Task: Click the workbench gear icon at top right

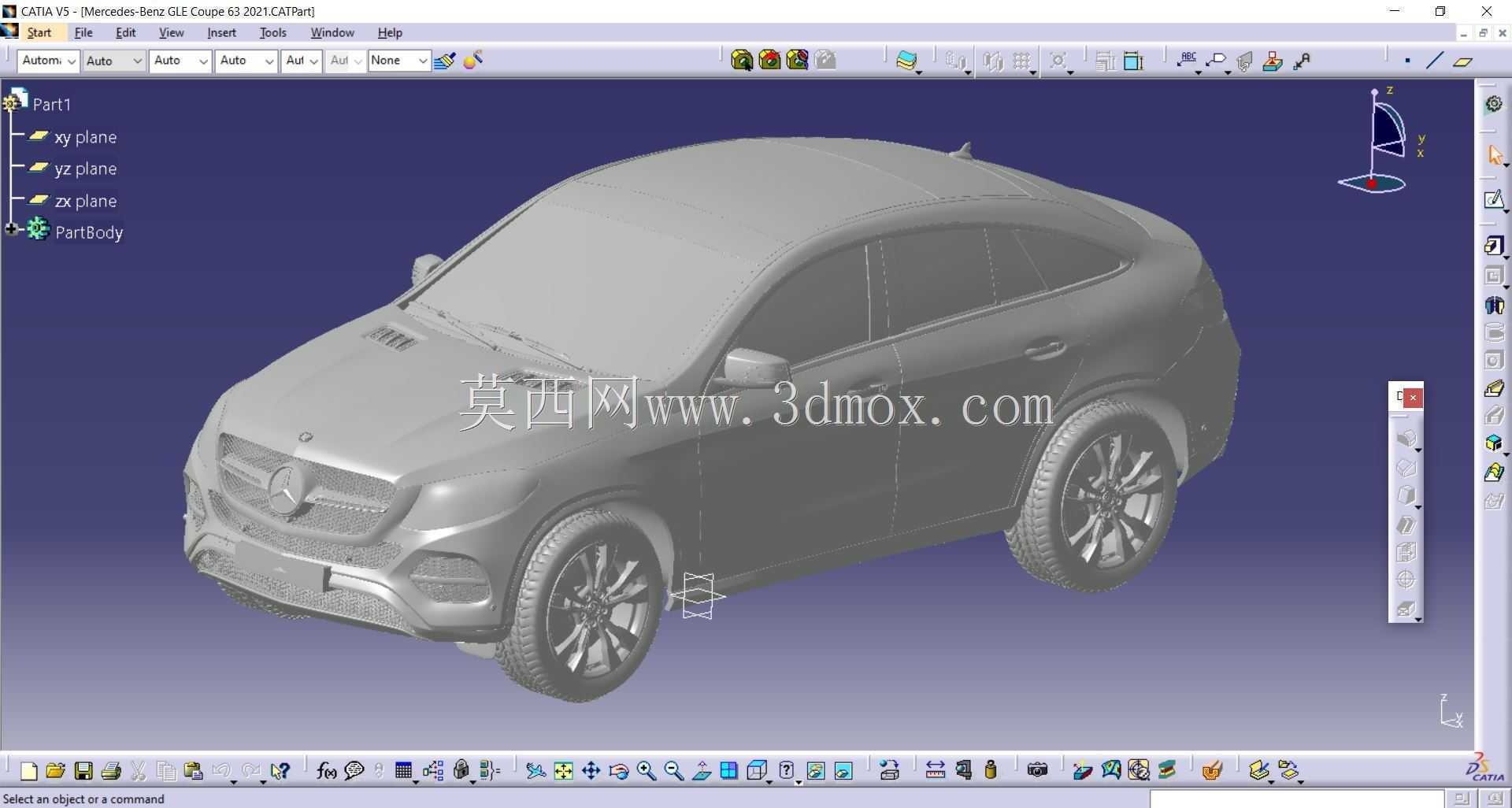Action: pos(1494,104)
